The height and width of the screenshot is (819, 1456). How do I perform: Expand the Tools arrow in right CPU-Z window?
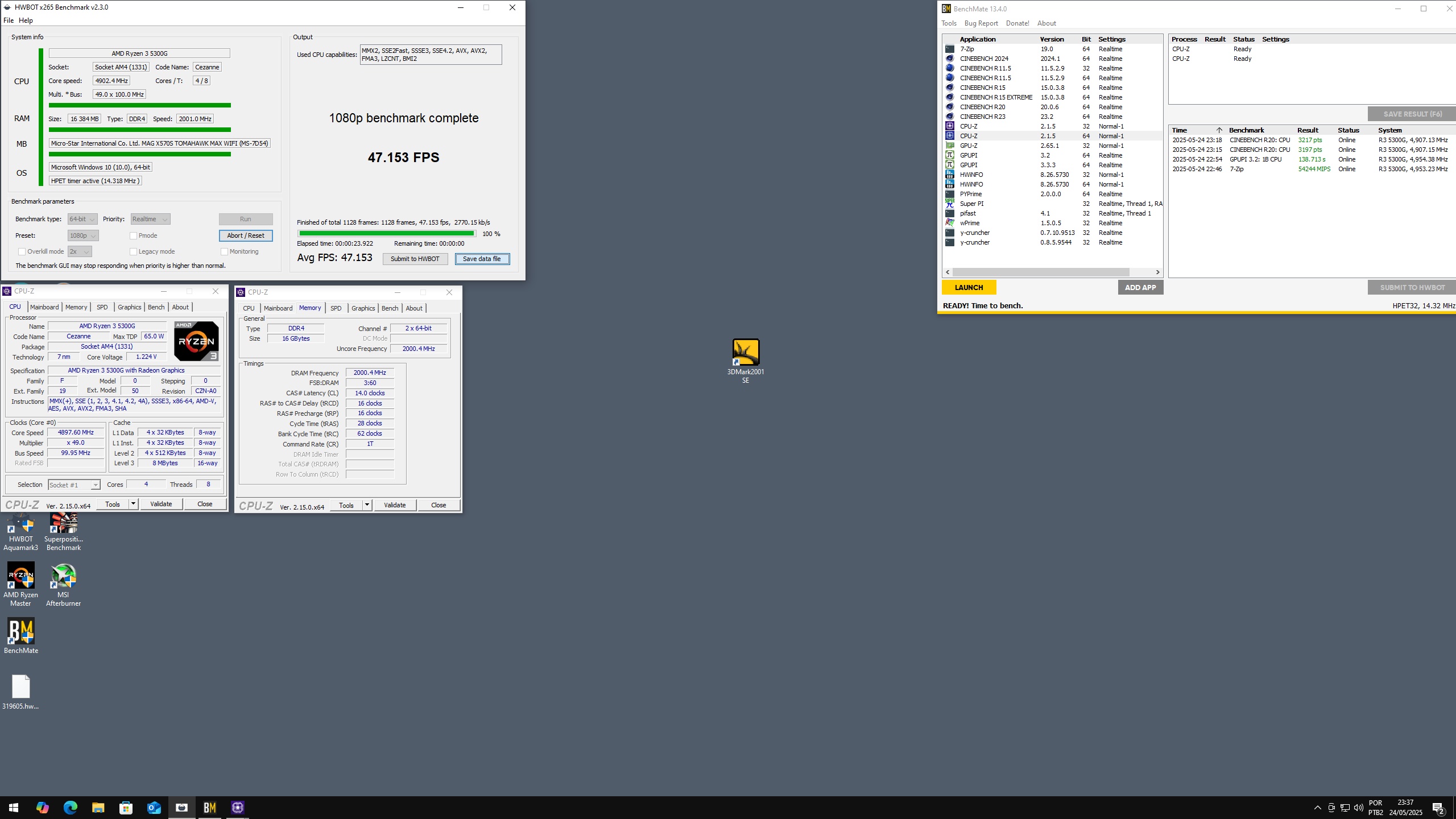[367, 505]
